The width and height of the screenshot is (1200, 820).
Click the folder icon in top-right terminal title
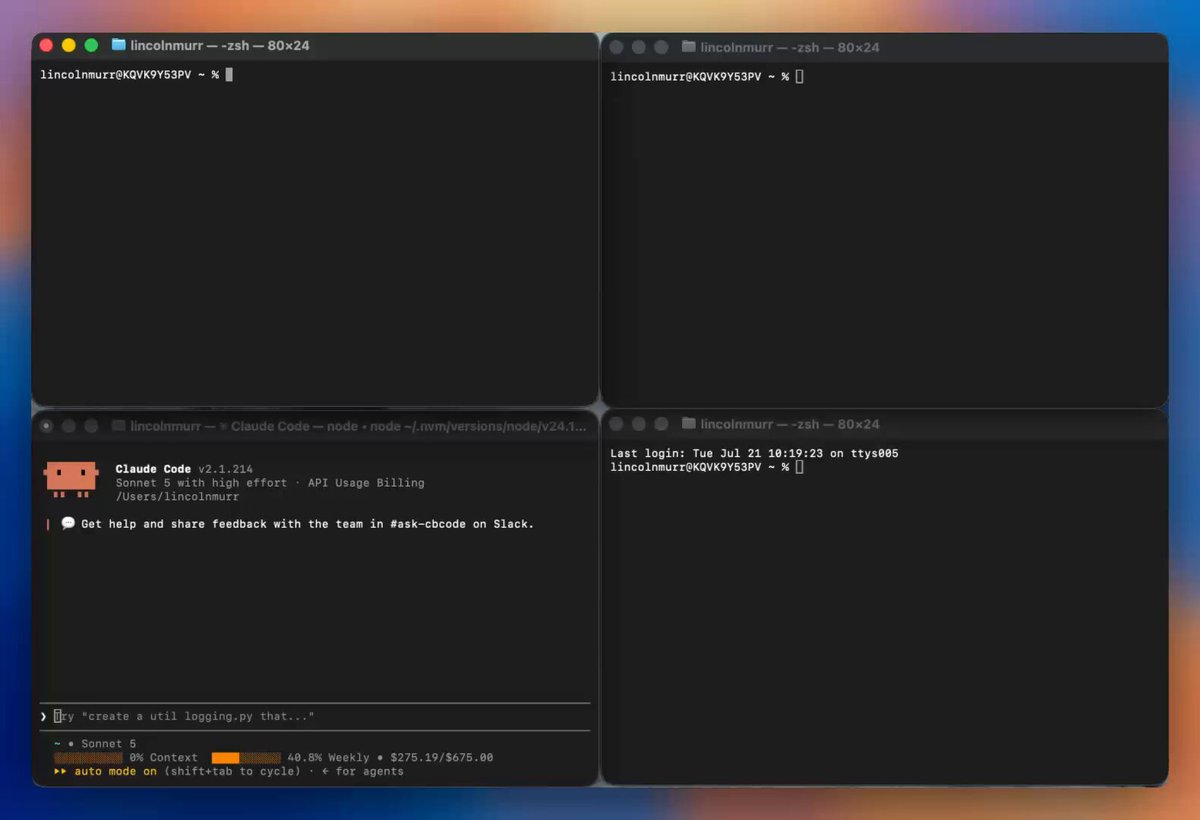click(x=689, y=47)
